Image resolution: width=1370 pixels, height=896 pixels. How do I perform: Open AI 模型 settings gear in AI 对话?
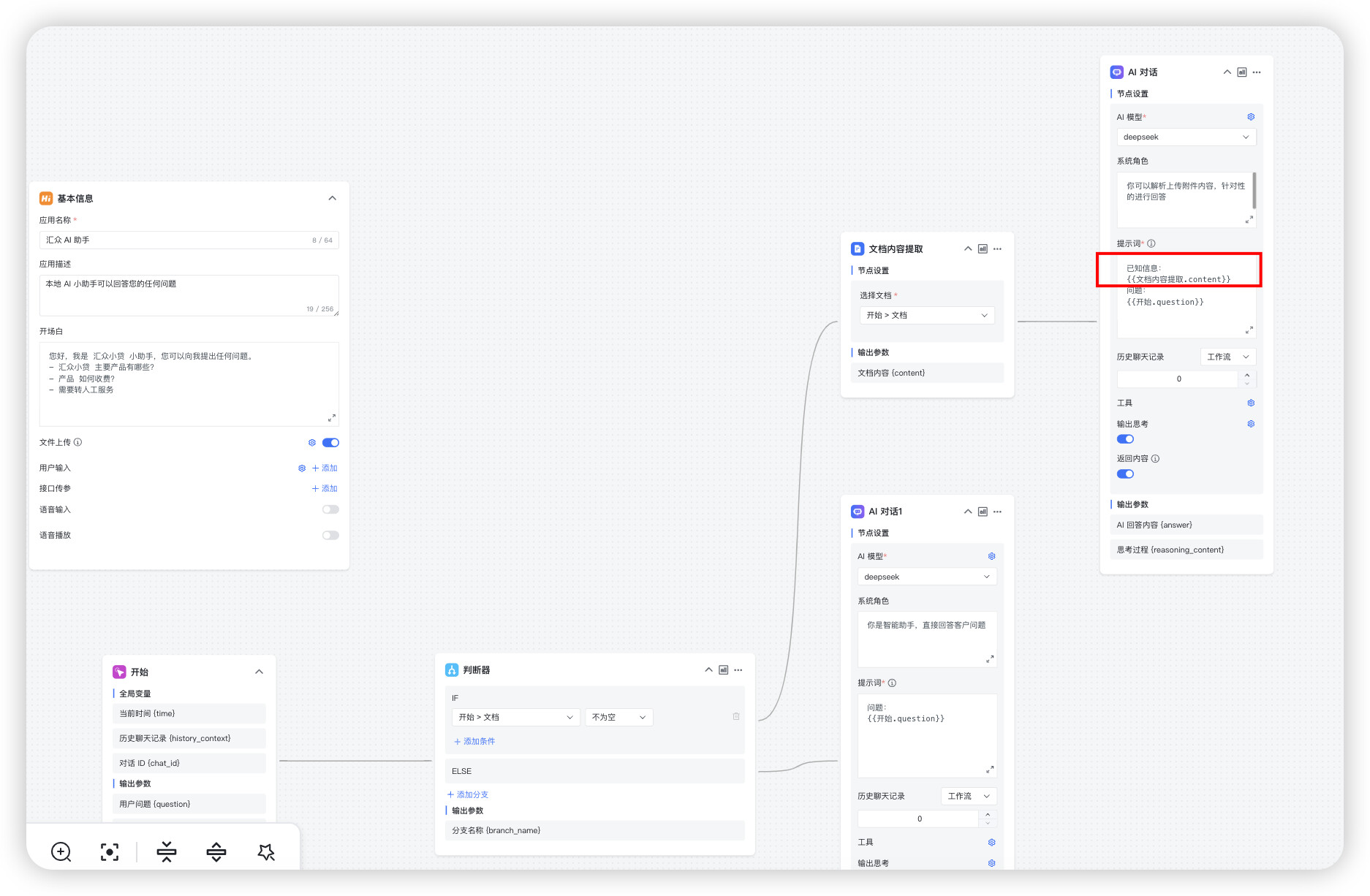coord(1251,117)
